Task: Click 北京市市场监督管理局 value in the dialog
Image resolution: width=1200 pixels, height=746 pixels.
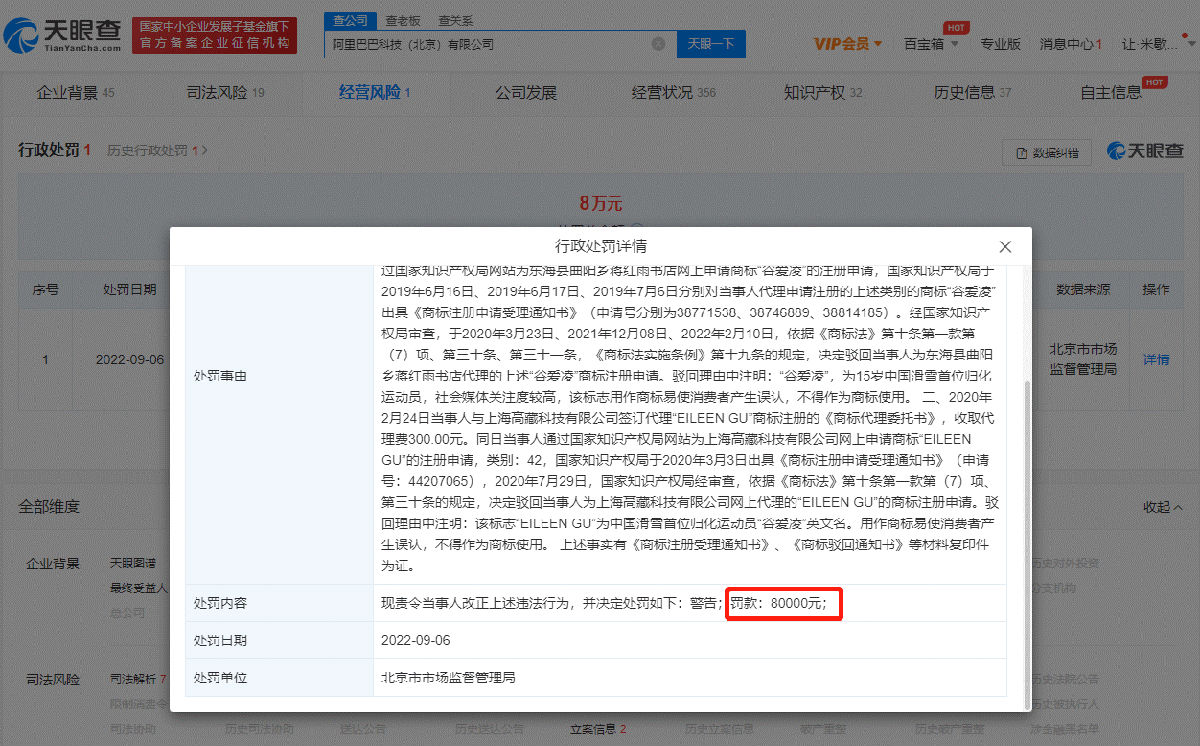Action: tap(448, 677)
